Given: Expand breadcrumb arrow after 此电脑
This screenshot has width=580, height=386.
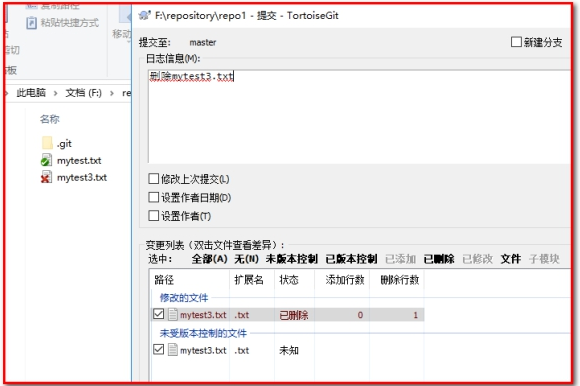Looking at the screenshot, I should point(55,93).
